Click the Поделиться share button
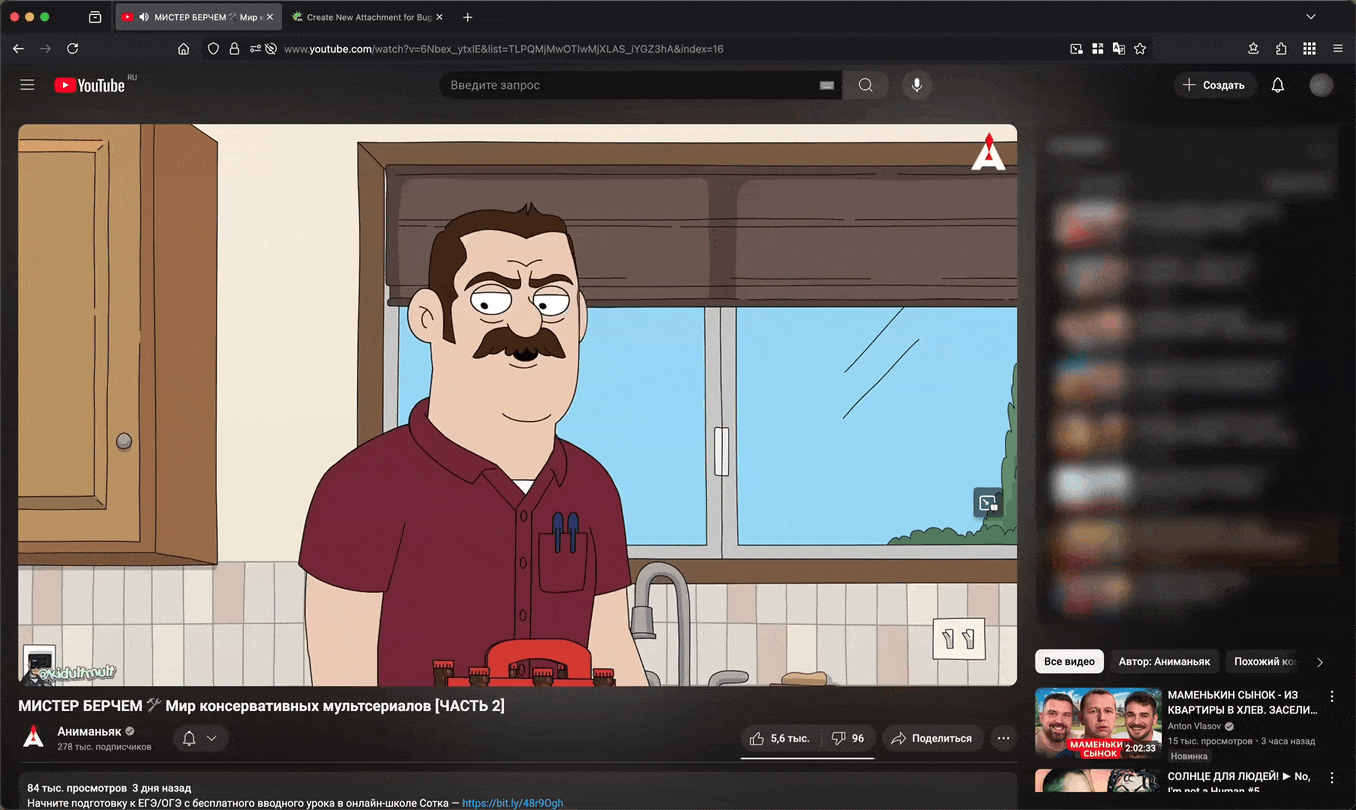Viewport: 1356px width, 810px height. coord(931,738)
